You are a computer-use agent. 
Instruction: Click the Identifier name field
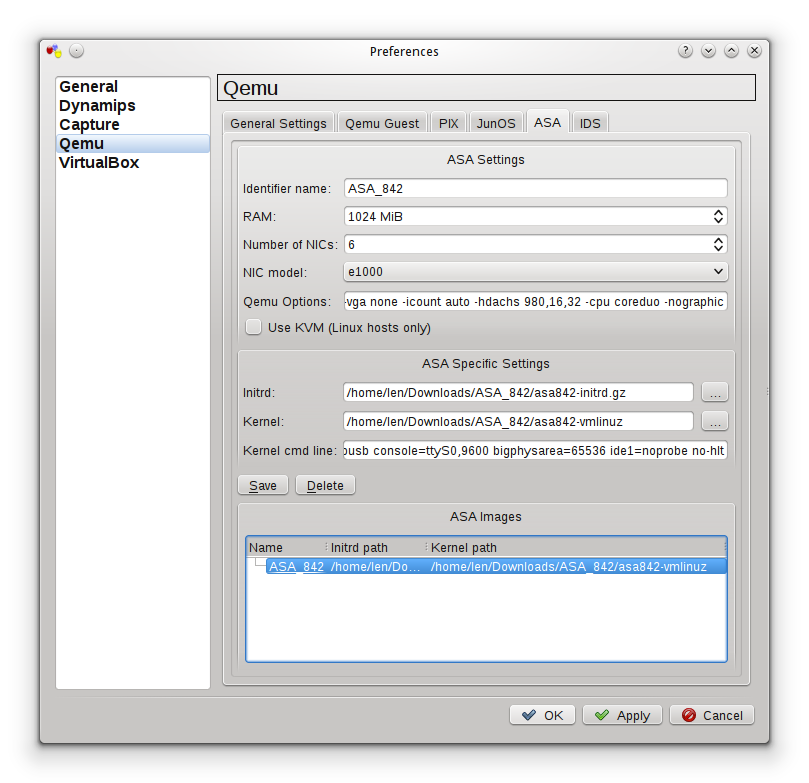(536, 189)
